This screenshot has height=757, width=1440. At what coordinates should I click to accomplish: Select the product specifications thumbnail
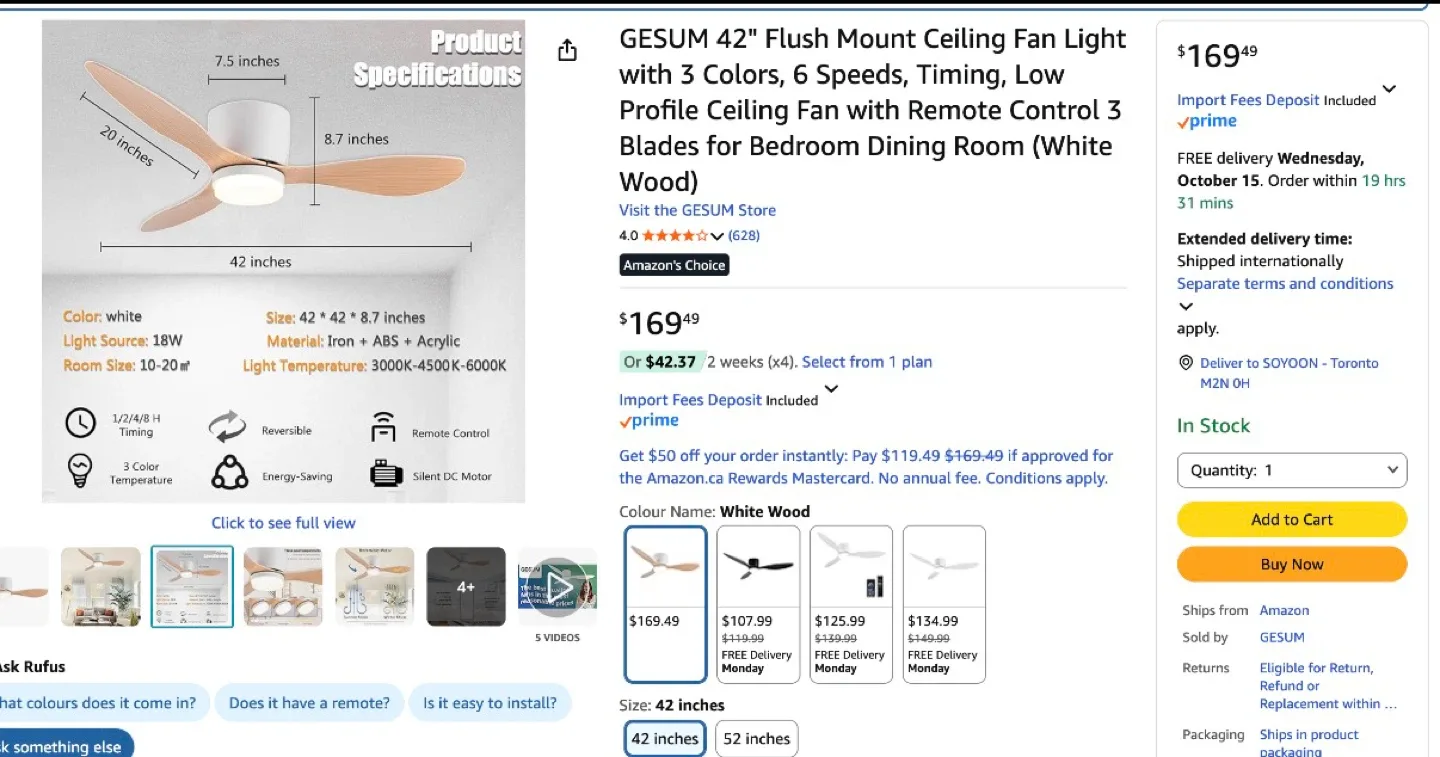pyautogui.click(x=192, y=587)
